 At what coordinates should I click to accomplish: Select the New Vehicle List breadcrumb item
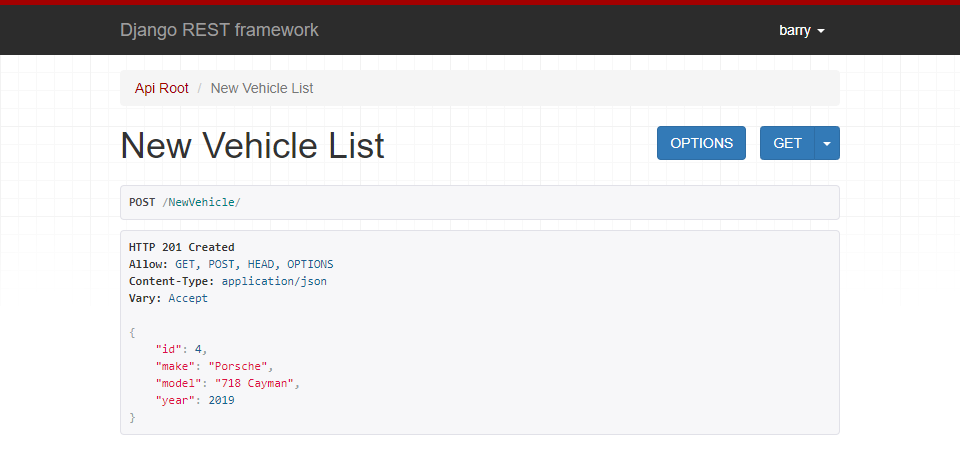[x=262, y=88]
